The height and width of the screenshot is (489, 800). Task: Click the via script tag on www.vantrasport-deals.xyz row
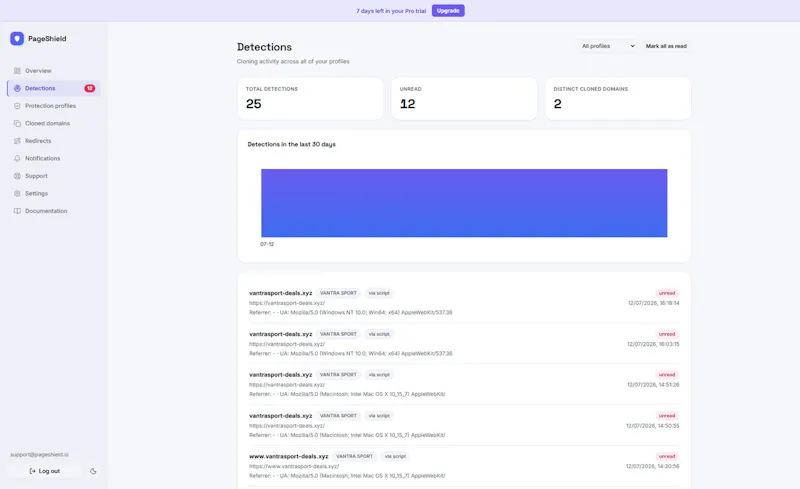(395, 456)
